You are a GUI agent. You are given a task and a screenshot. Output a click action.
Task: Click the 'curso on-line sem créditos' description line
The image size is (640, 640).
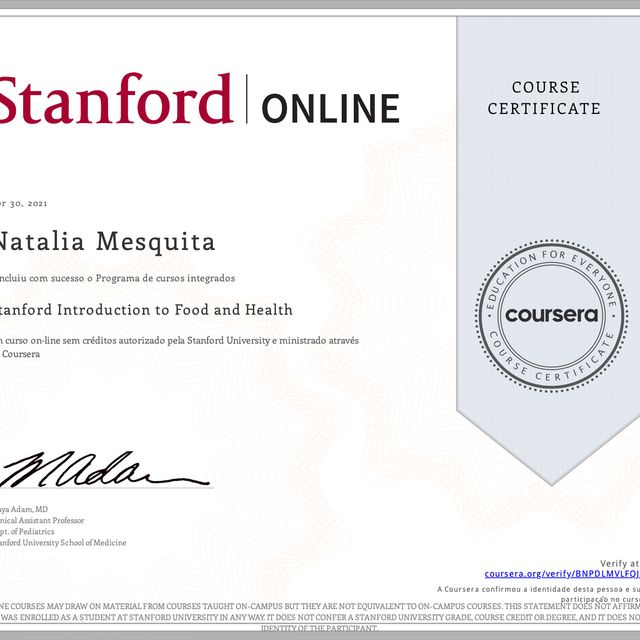(180, 340)
